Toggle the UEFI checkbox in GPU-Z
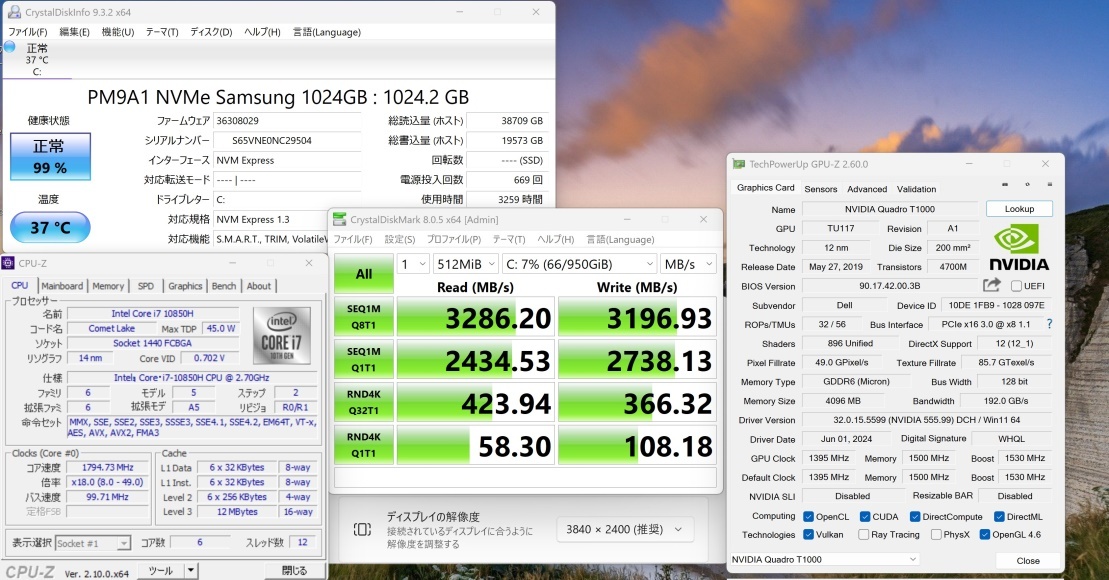This screenshot has height=580, width=1109. click(1016, 286)
